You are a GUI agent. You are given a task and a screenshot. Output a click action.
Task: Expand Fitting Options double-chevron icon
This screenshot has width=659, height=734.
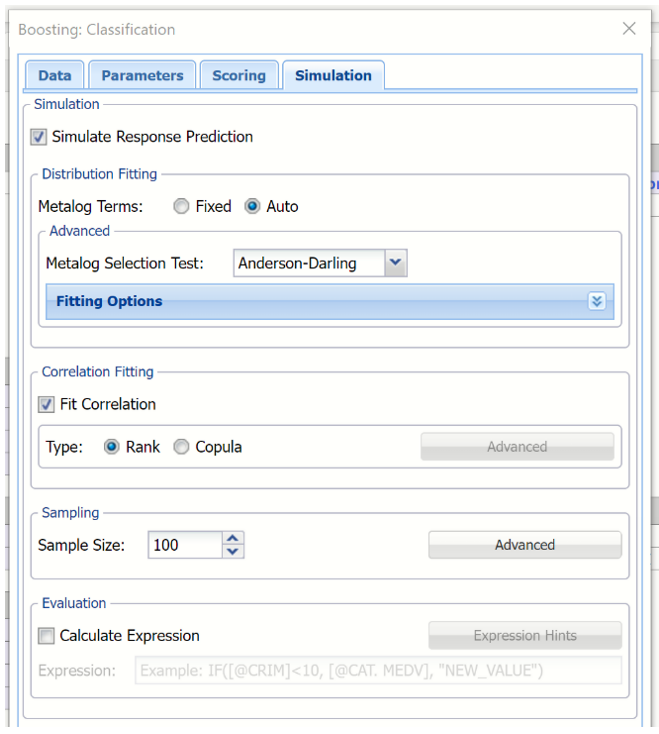(597, 301)
